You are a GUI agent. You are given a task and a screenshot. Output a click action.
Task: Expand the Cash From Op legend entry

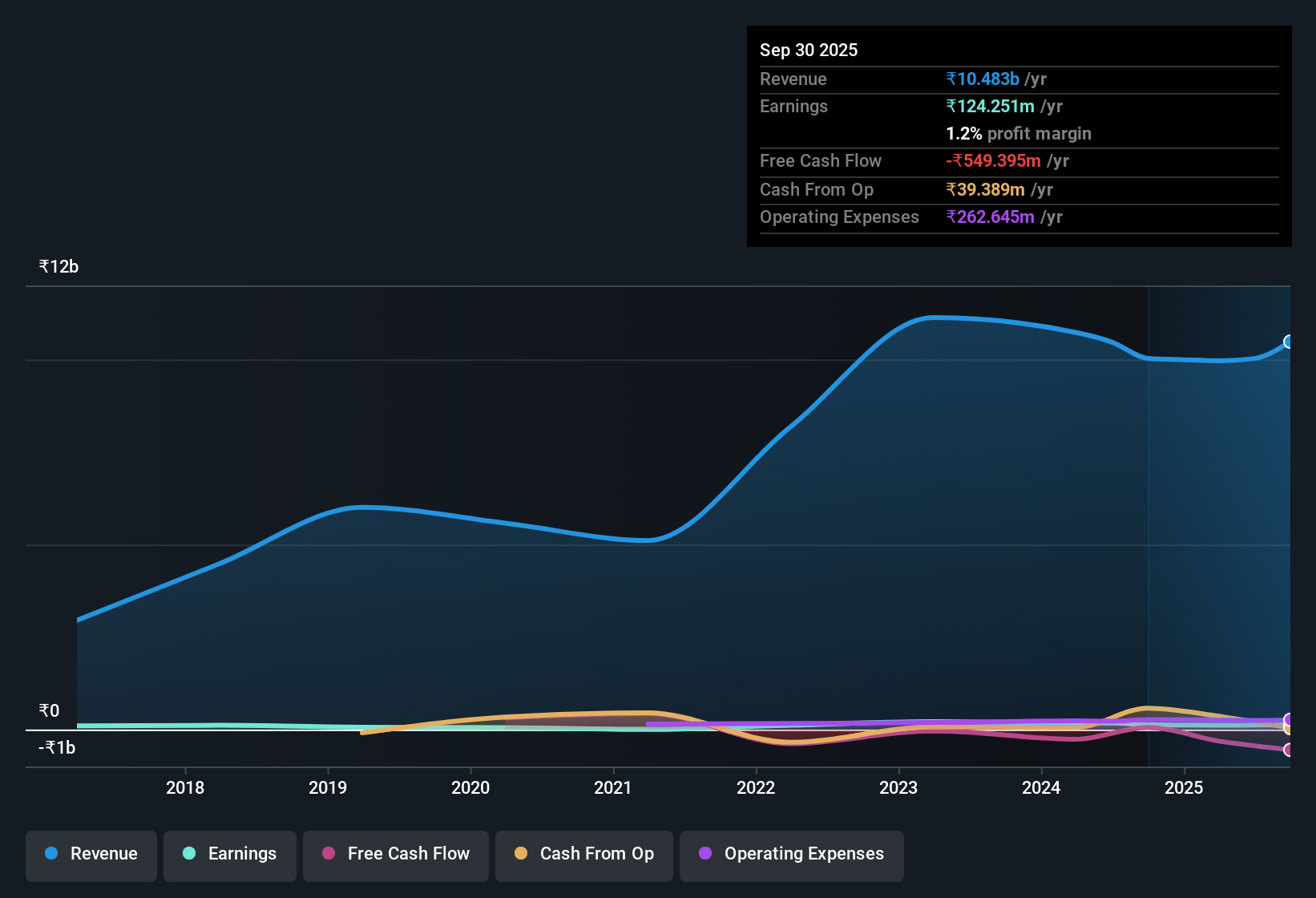583,855
